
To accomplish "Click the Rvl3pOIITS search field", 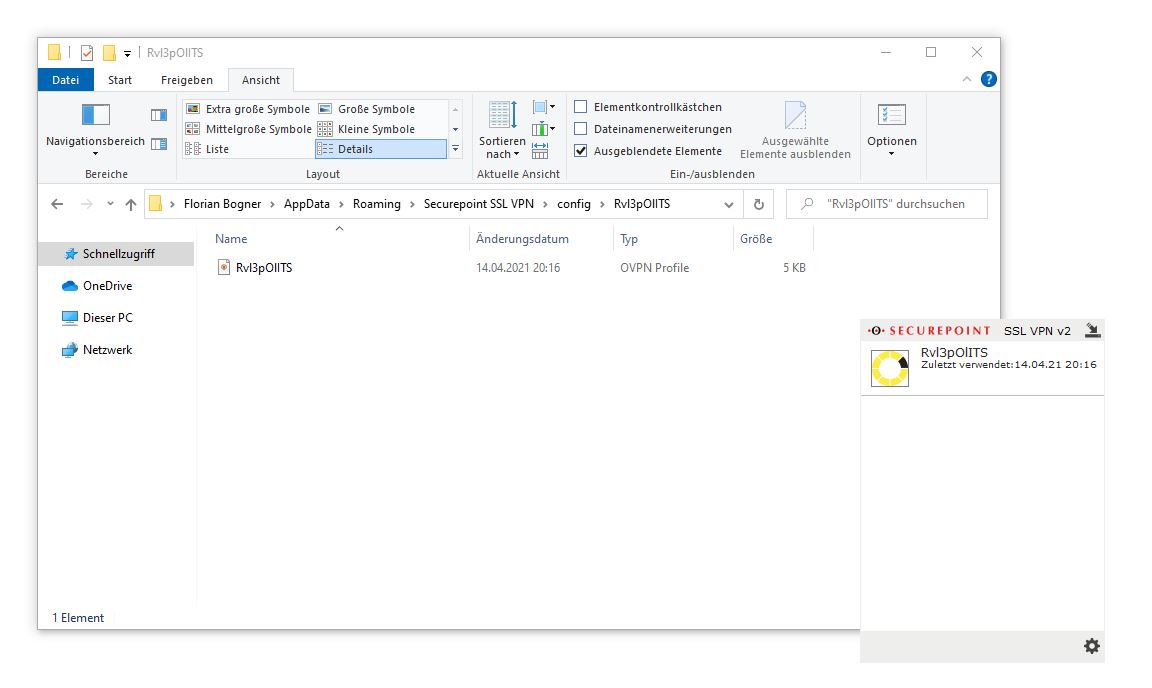I will (895, 204).
